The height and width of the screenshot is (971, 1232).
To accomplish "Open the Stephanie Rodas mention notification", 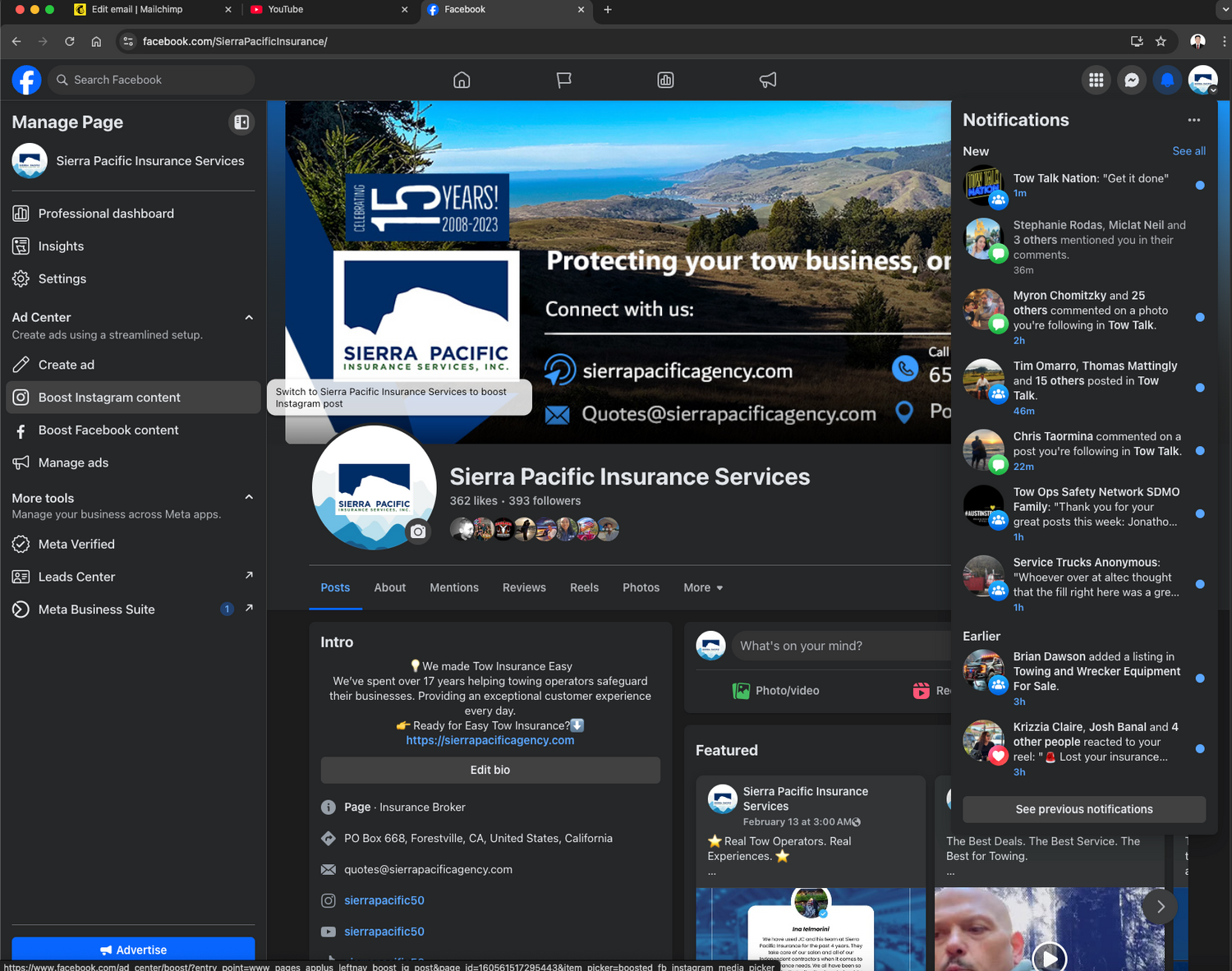I will 1084,246.
